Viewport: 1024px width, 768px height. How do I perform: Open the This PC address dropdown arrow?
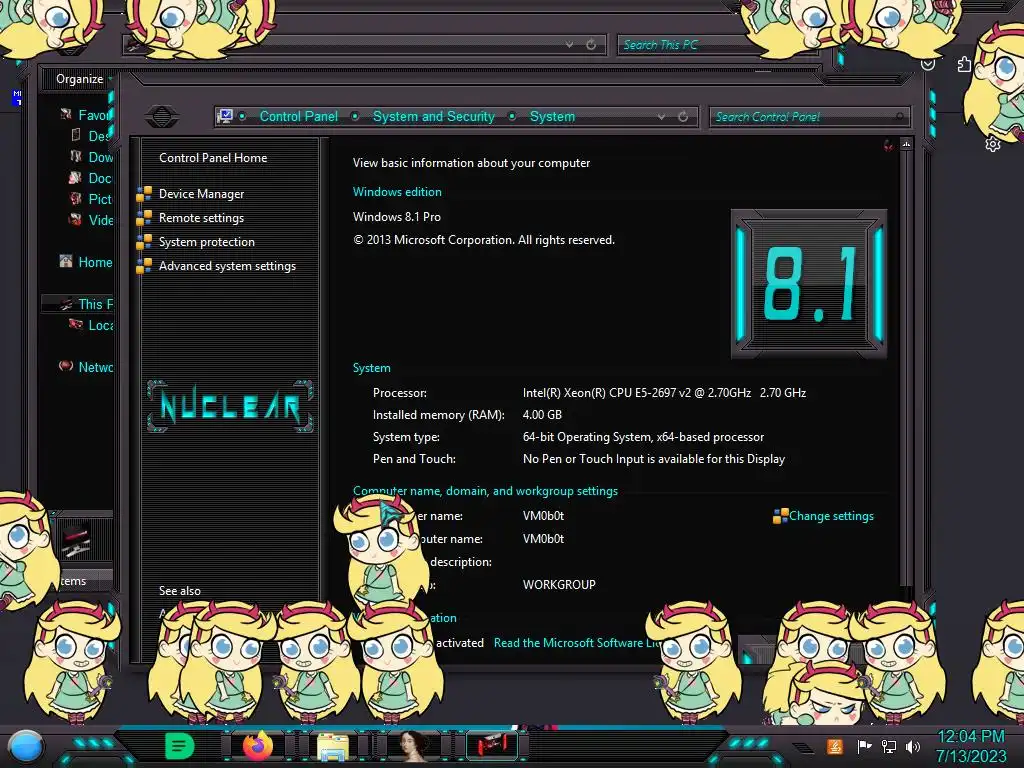[x=569, y=44]
